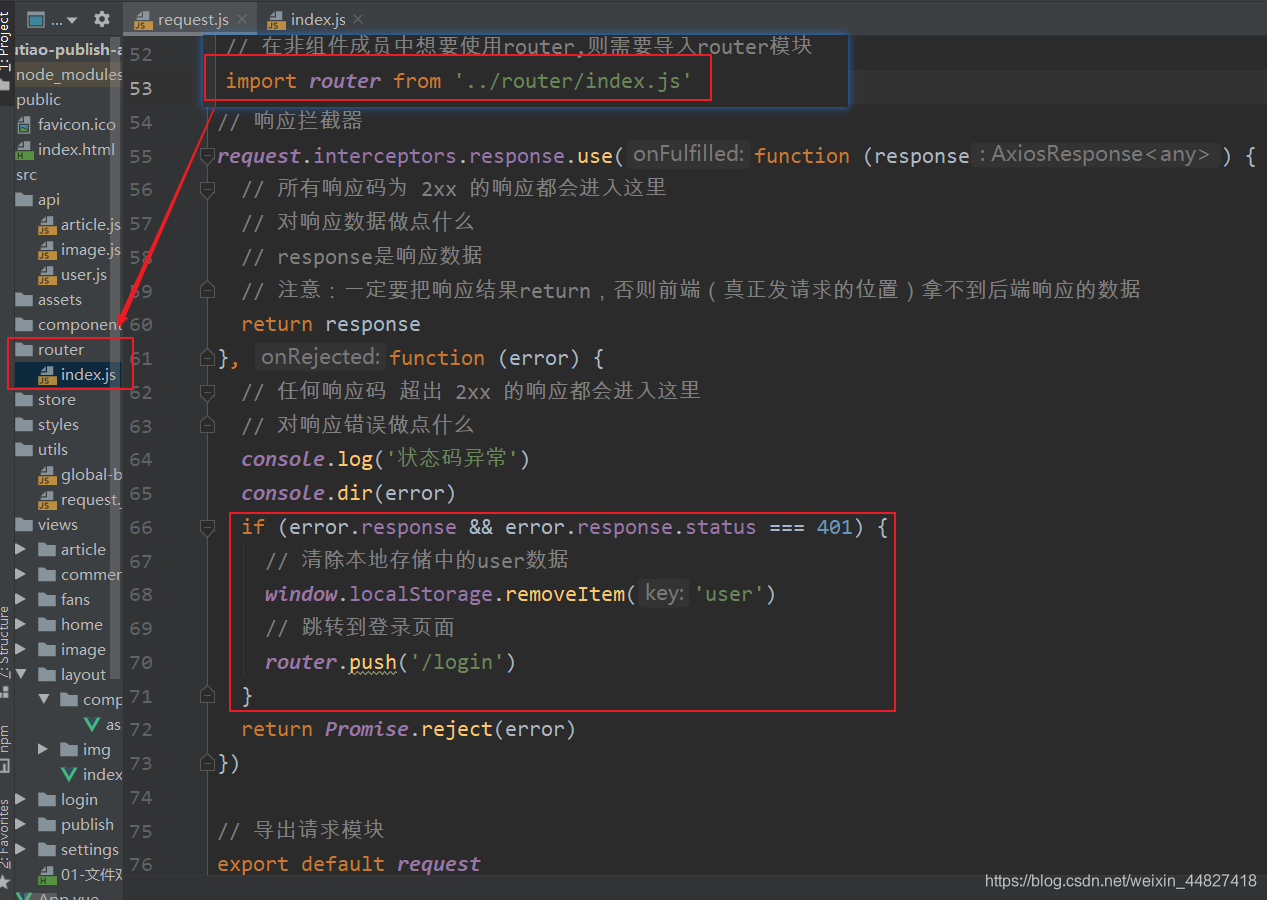
Task: Click 'return Promise.reject(error)' statement
Action: (408, 729)
